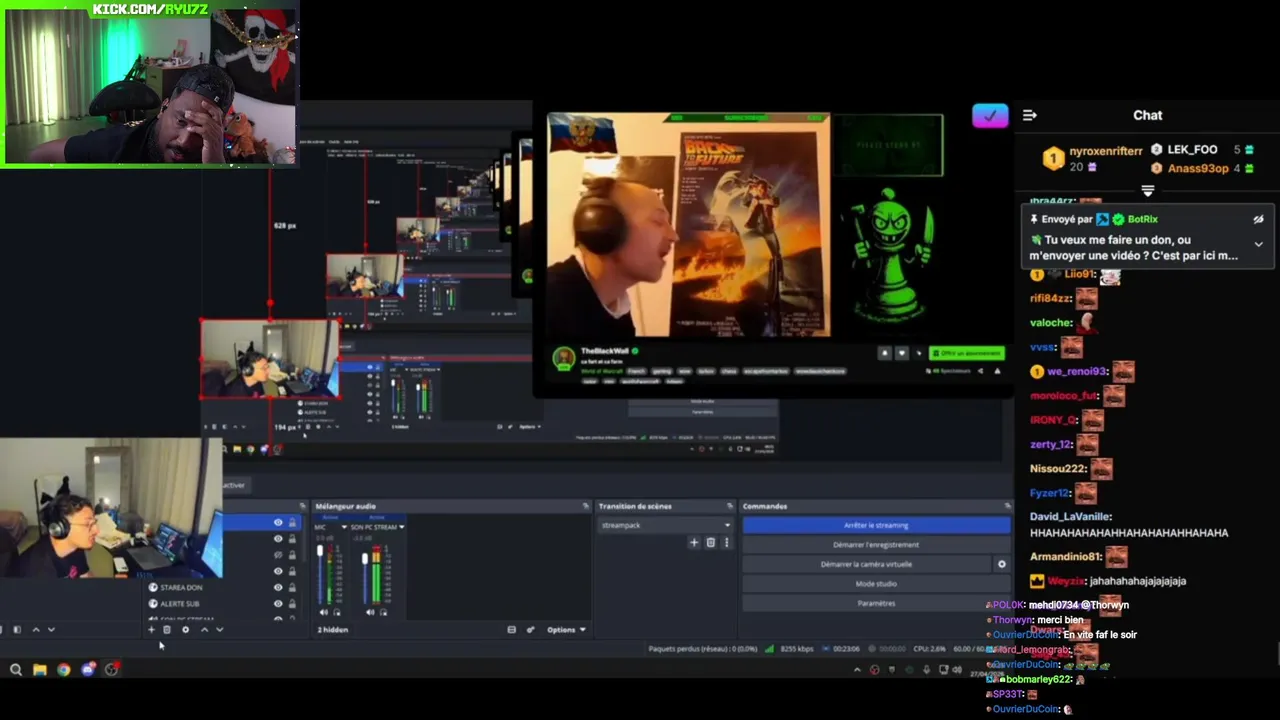Viewport: 1280px width, 720px height.
Task: Show hidden system tray icons
Action: coord(856,670)
